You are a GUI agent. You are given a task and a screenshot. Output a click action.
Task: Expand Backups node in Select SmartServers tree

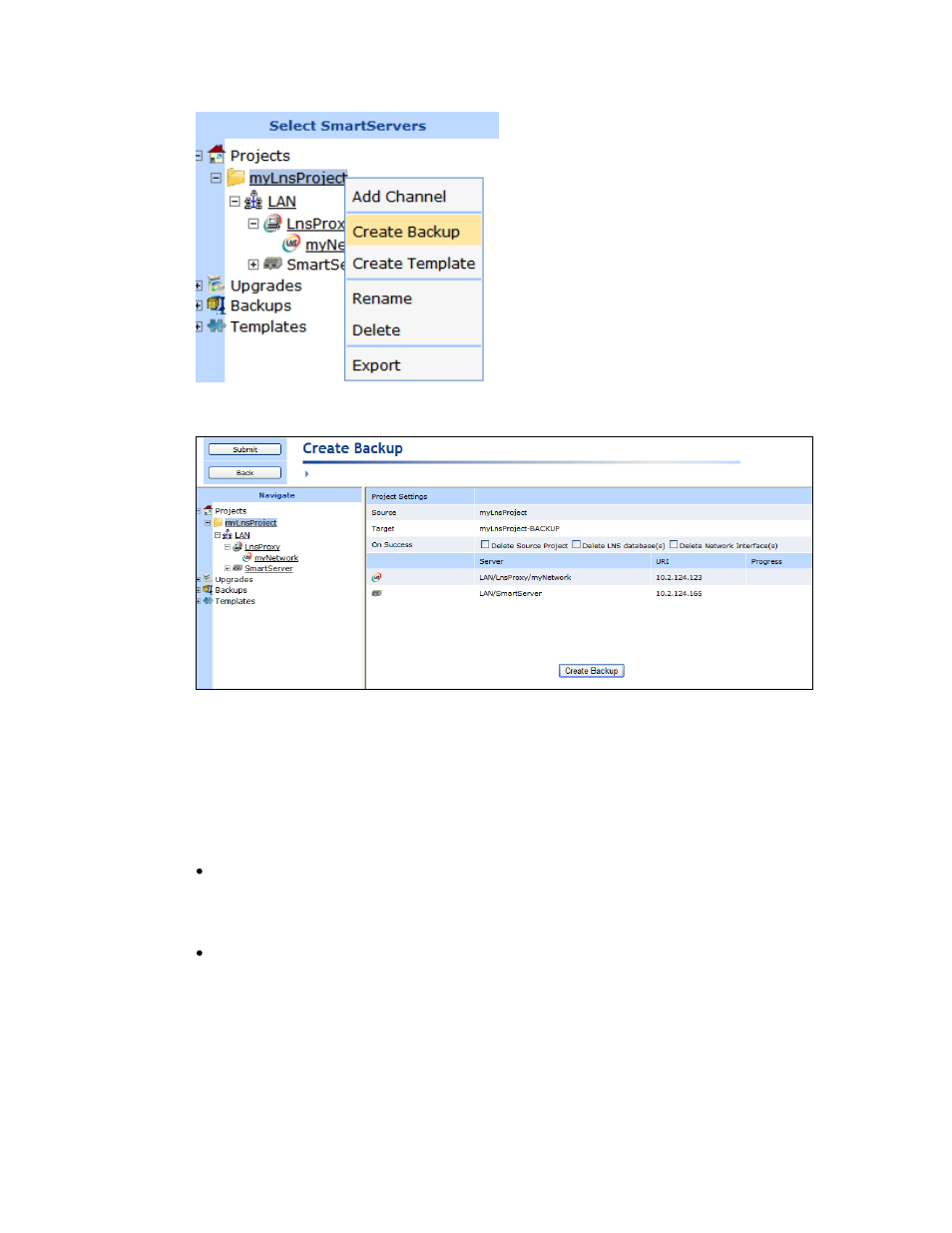[198, 306]
